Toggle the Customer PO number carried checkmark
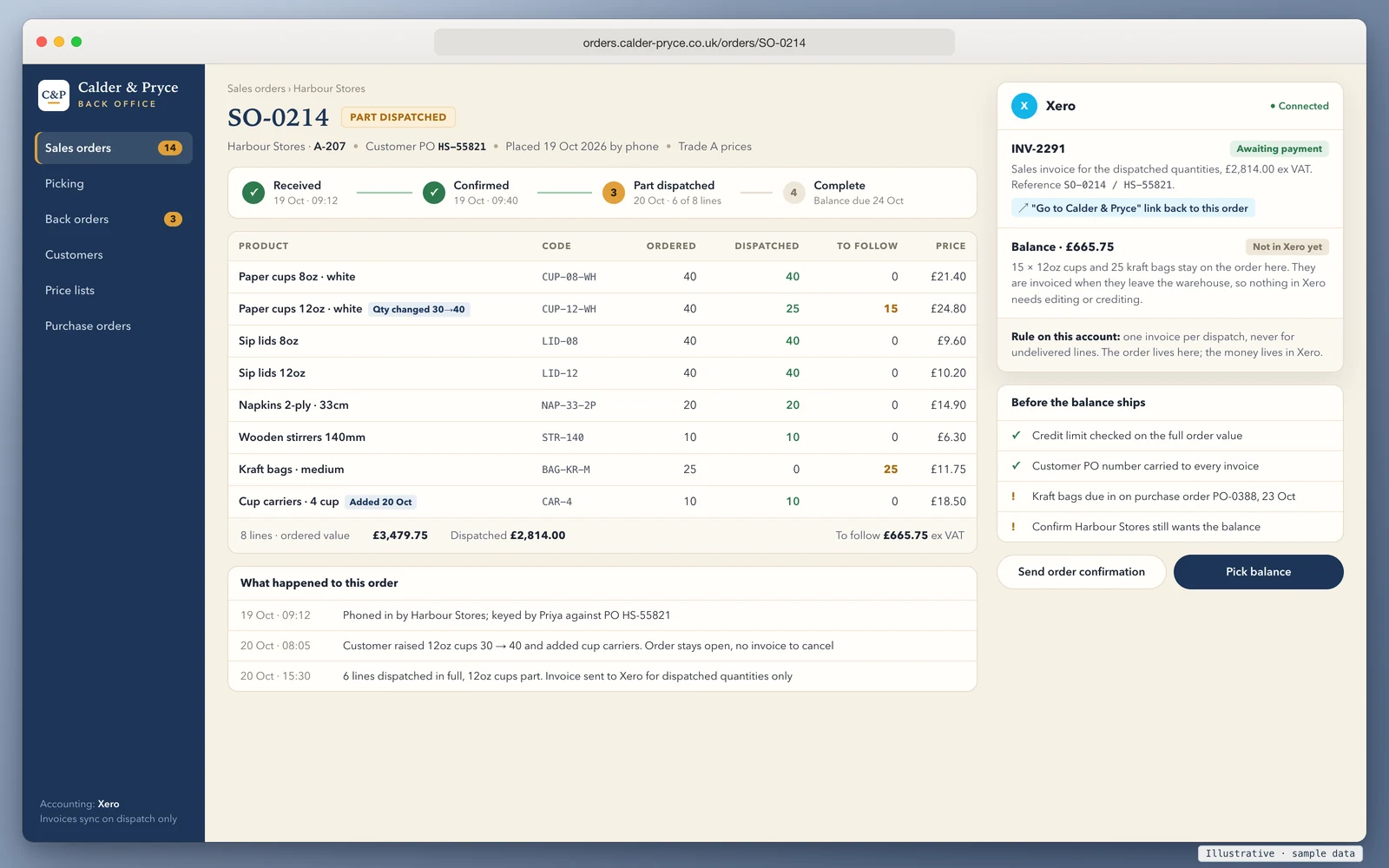Viewport: 1389px width, 868px height. [x=1016, y=466]
